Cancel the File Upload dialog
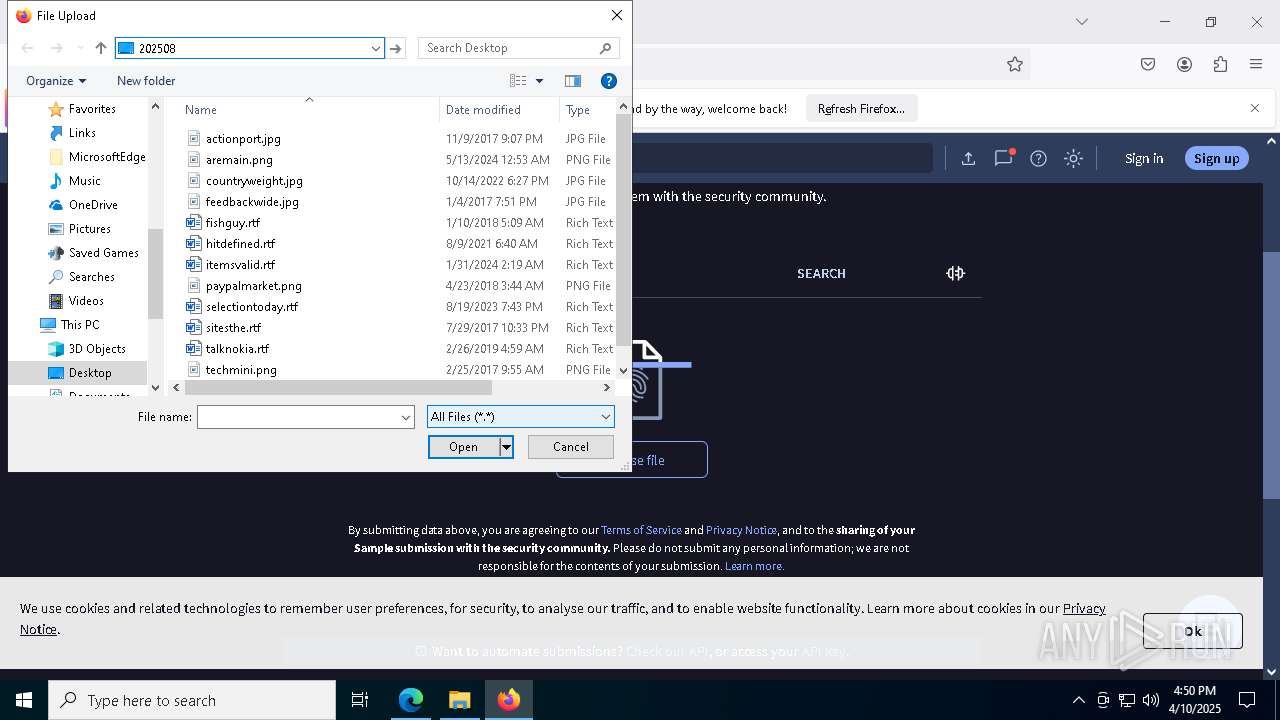1280x720 pixels. coord(571,447)
